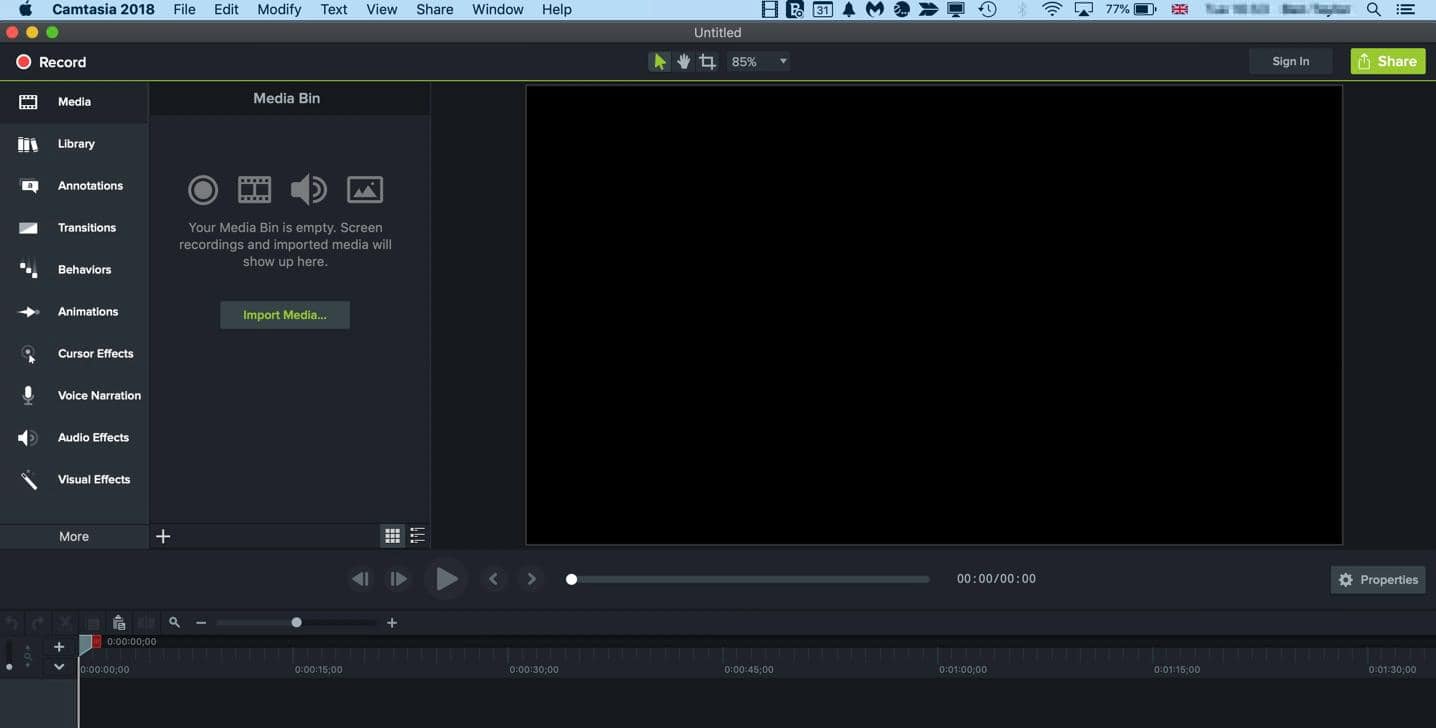Click the timeline zoom slider handle
This screenshot has height=728, width=1436.
[x=296, y=623]
